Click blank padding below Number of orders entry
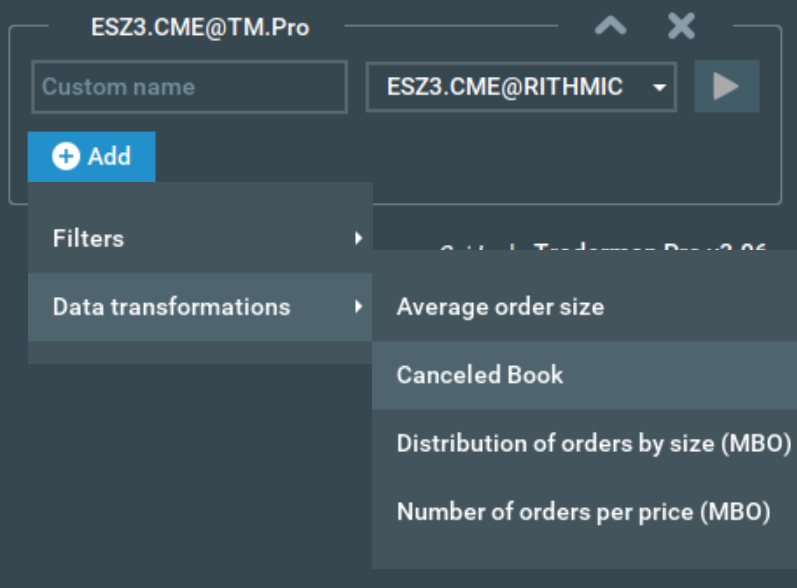 point(583,552)
